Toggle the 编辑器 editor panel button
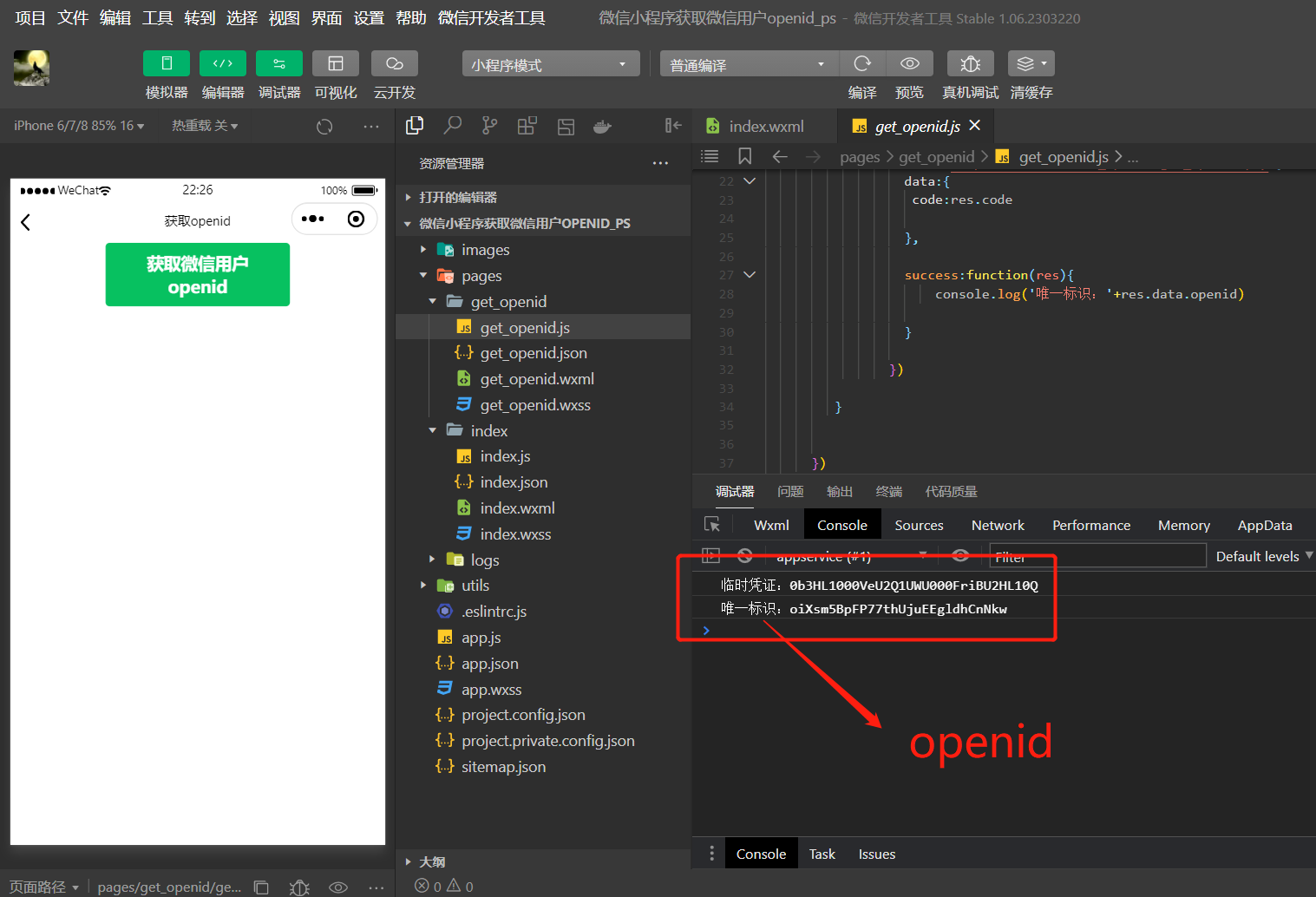Viewport: 1316px width, 897px height. (223, 63)
